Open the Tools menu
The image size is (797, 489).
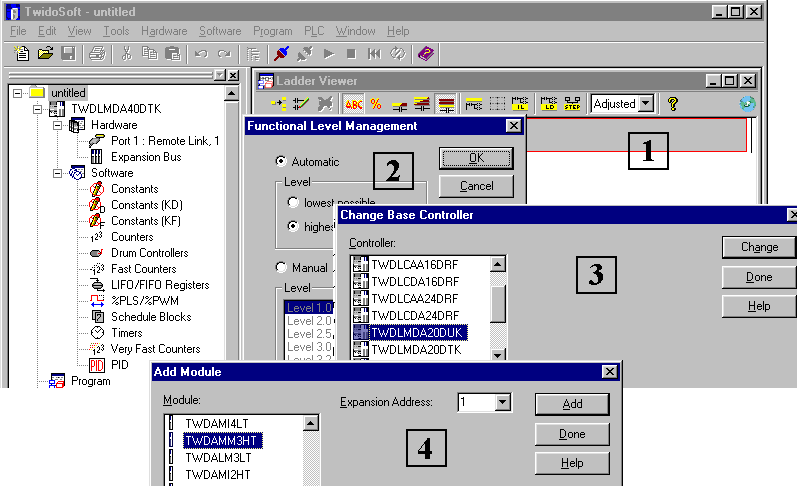[x=116, y=31]
